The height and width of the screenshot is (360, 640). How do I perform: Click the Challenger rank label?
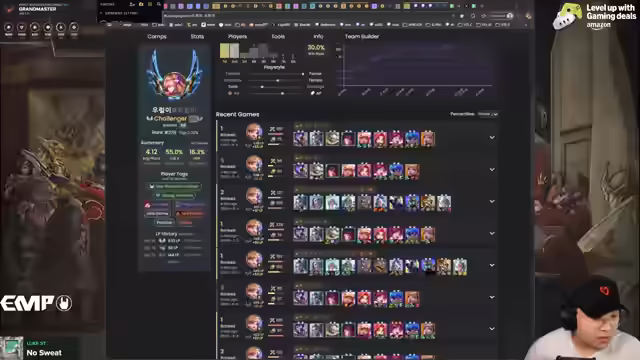coord(170,118)
